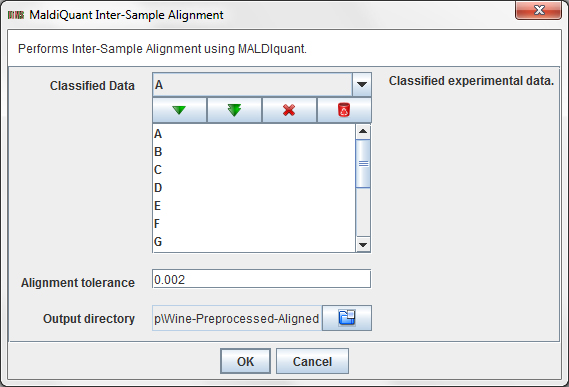Click the Output directory path field
This screenshot has width=569, height=387.
click(x=237, y=318)
